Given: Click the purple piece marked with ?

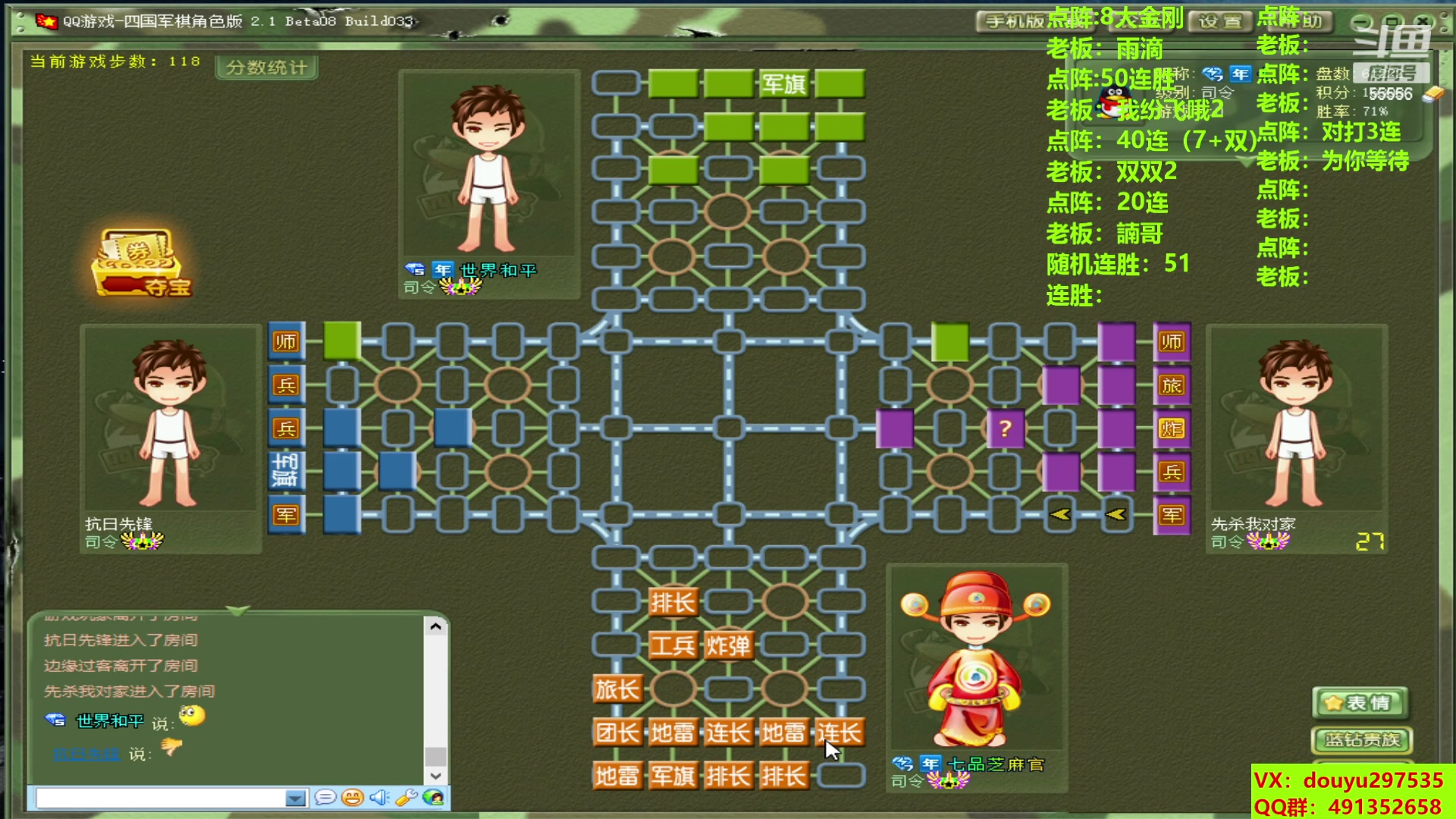Looking at the screenshot, I should point(1006,428).
